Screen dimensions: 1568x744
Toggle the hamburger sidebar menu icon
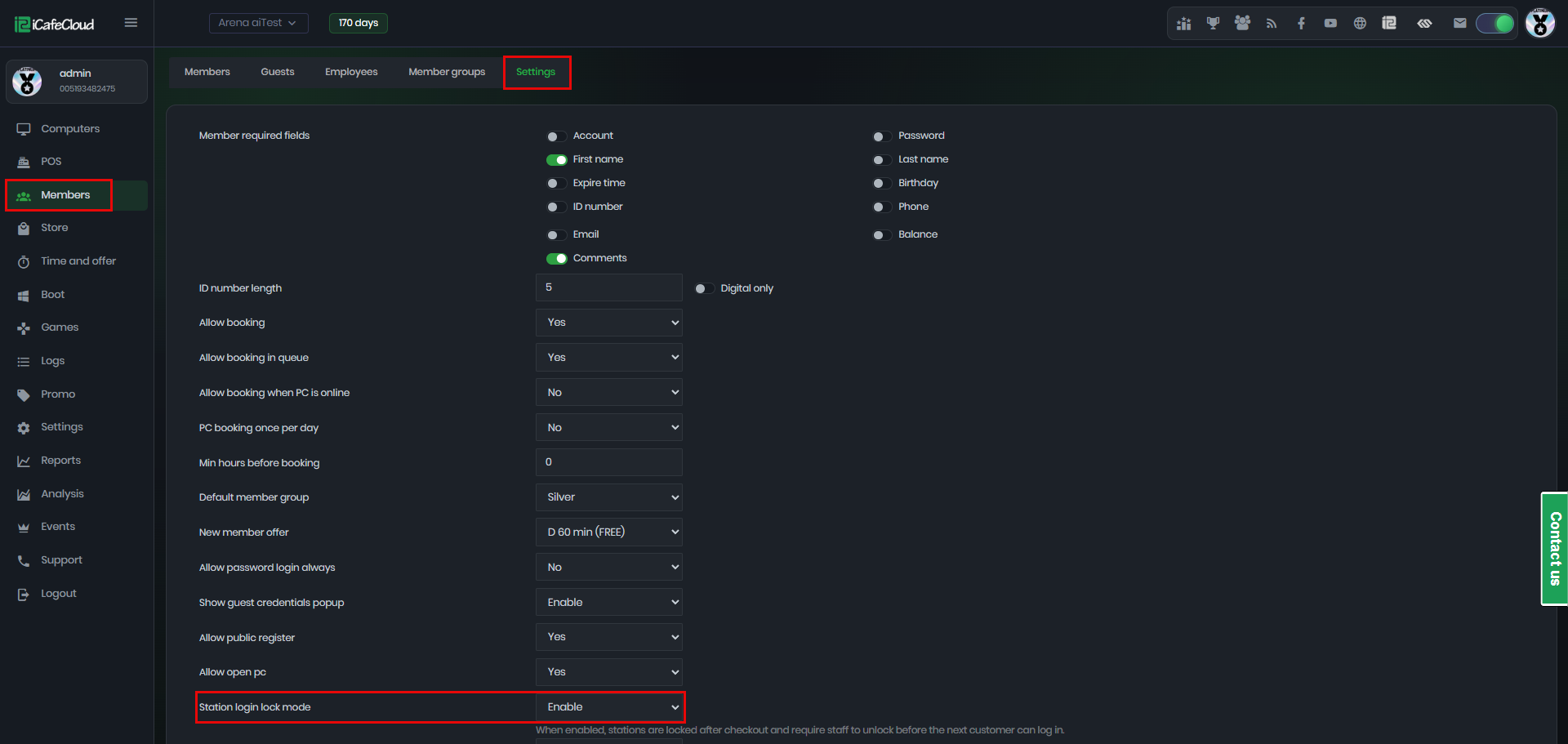pos(131,23)
